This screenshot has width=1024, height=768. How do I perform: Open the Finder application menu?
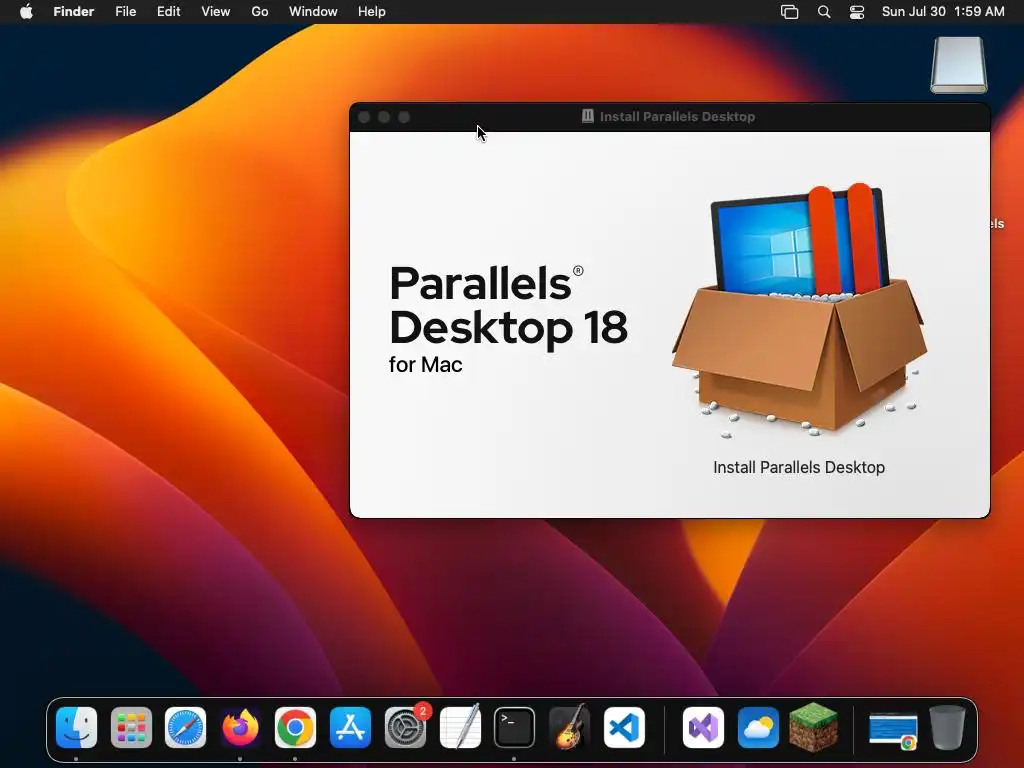[x=74, y=12]
